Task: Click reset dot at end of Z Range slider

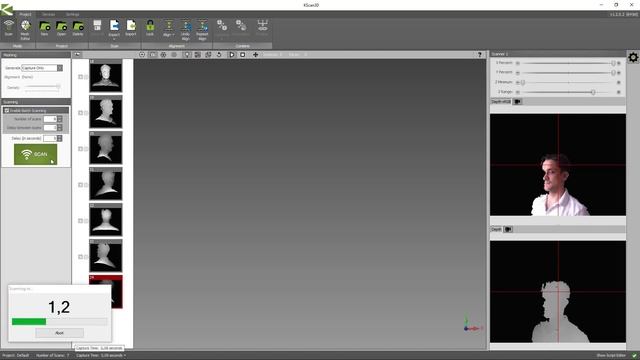Action: [x=619, y=92]
